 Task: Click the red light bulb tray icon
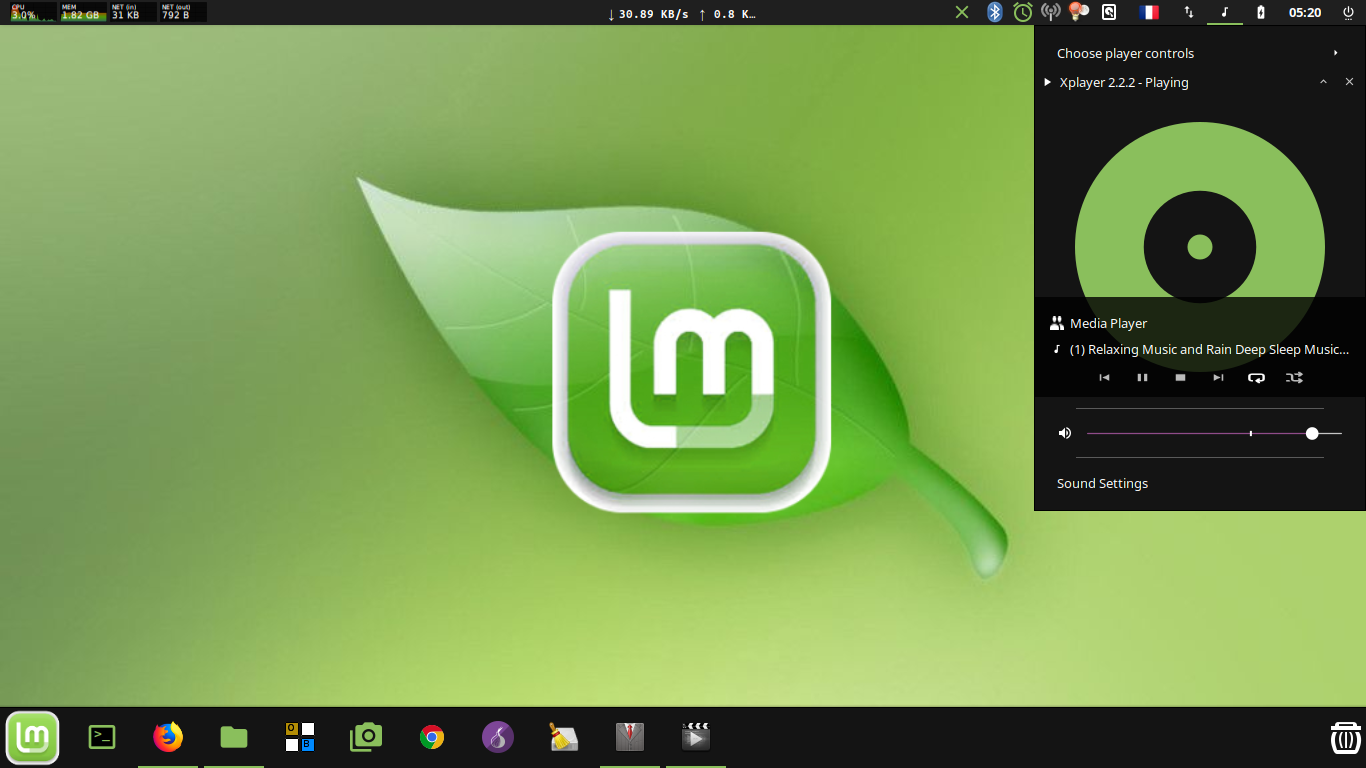click(1078, 12)
